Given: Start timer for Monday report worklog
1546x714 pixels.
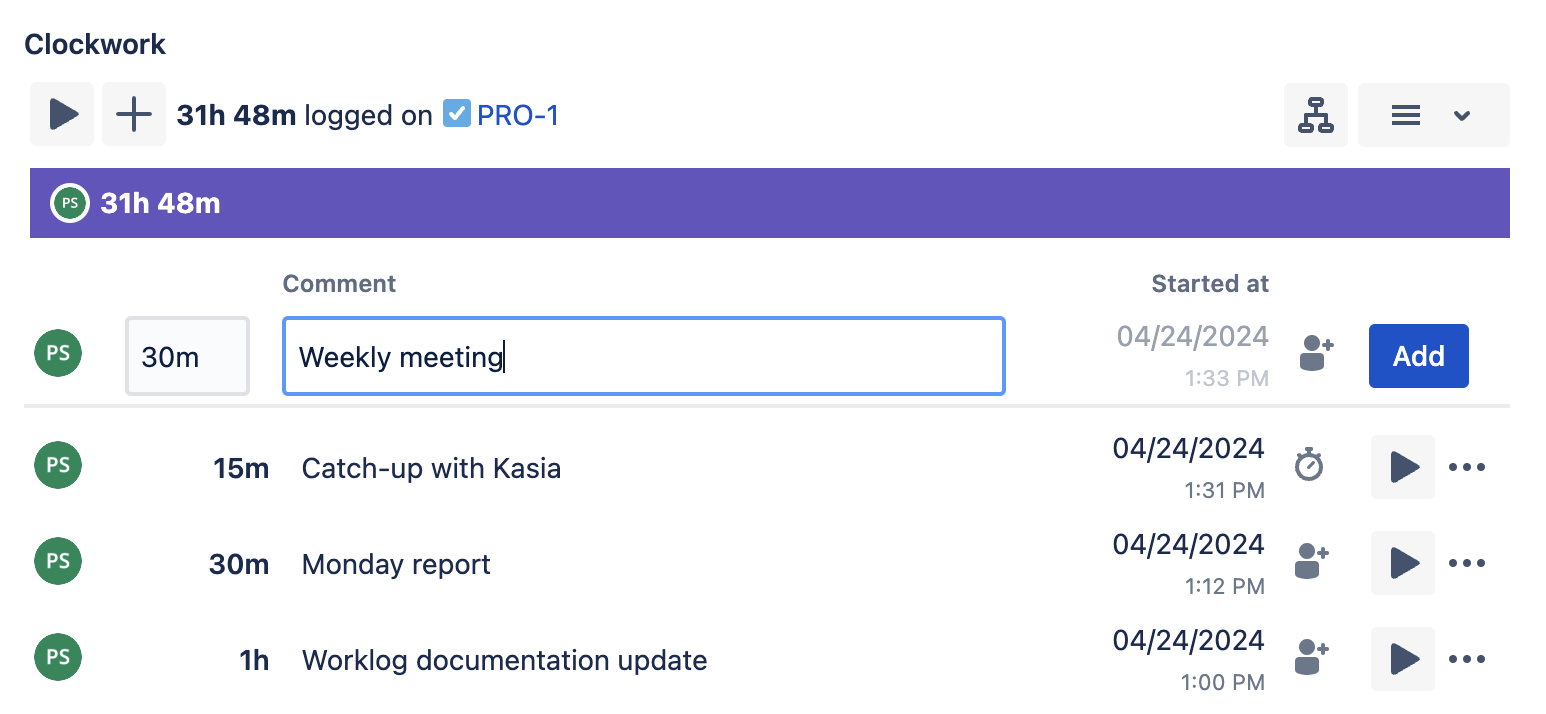Looking at the screenshot, I should [x=1403, y=563].
